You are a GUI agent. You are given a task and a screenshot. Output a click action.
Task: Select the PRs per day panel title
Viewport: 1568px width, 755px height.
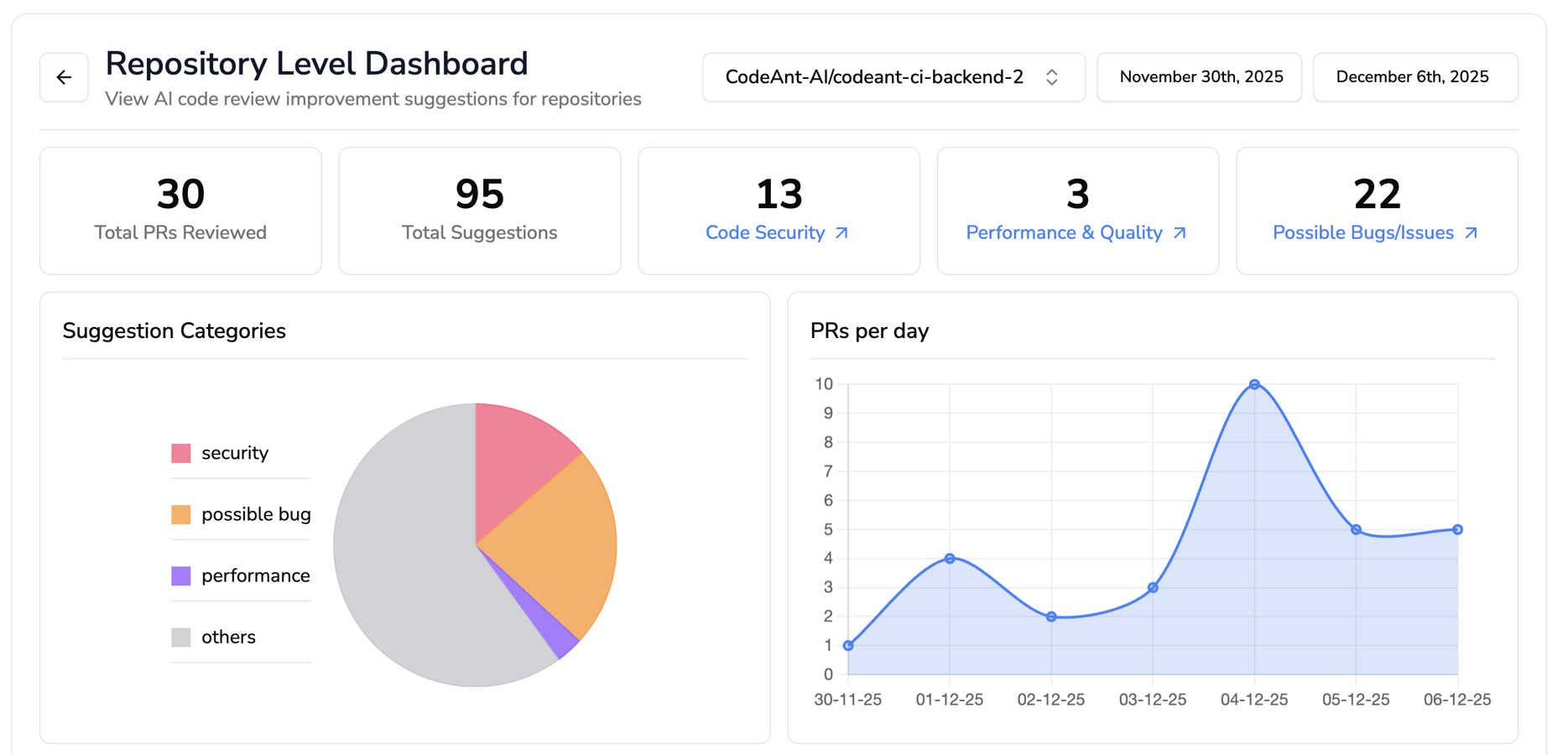coord(870,331)
